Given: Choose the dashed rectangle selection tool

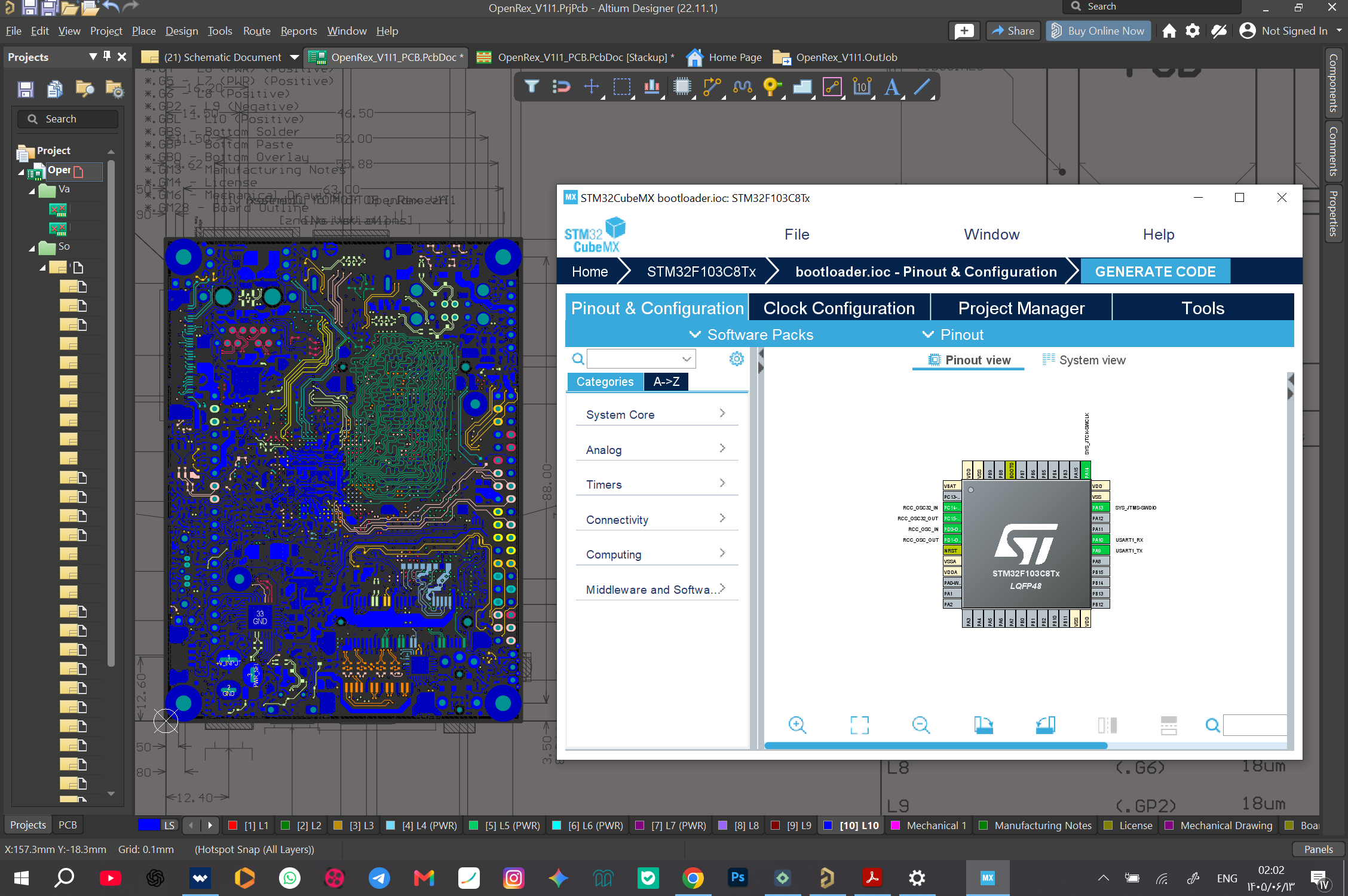Looking at the screenshot, I should click(x=622, y=87).
